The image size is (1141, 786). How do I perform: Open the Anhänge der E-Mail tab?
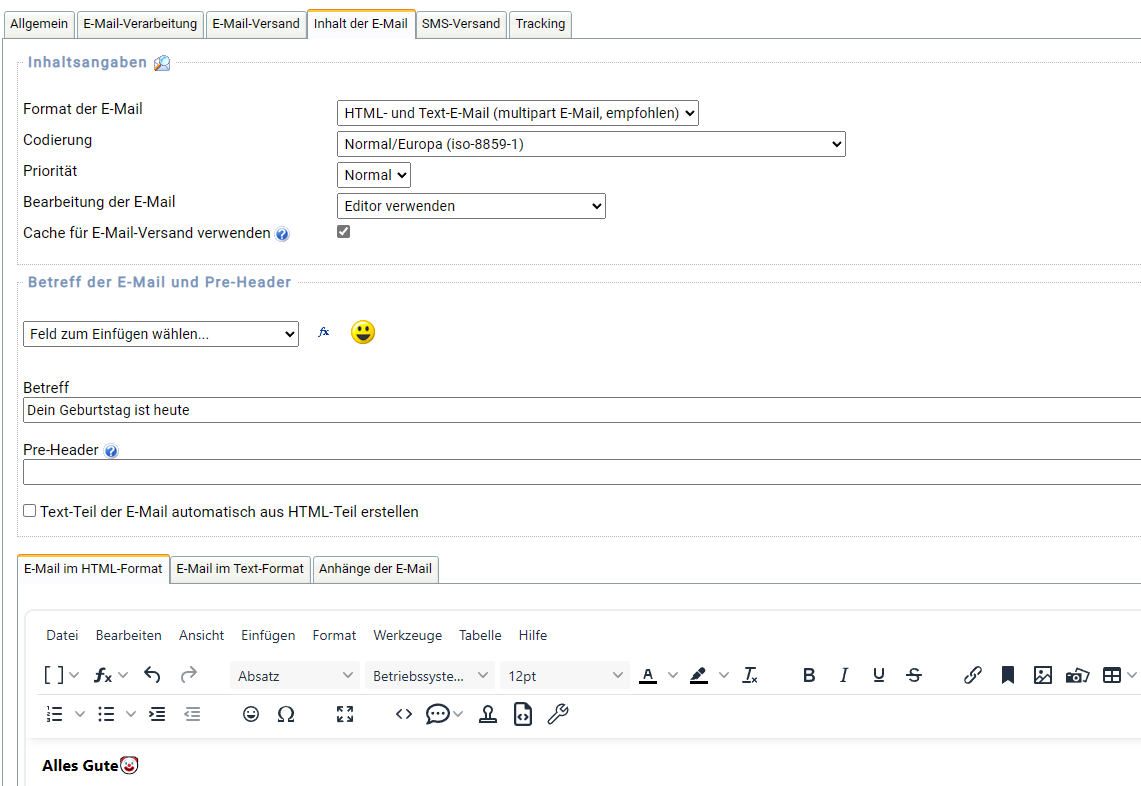[x=375, y=569]
